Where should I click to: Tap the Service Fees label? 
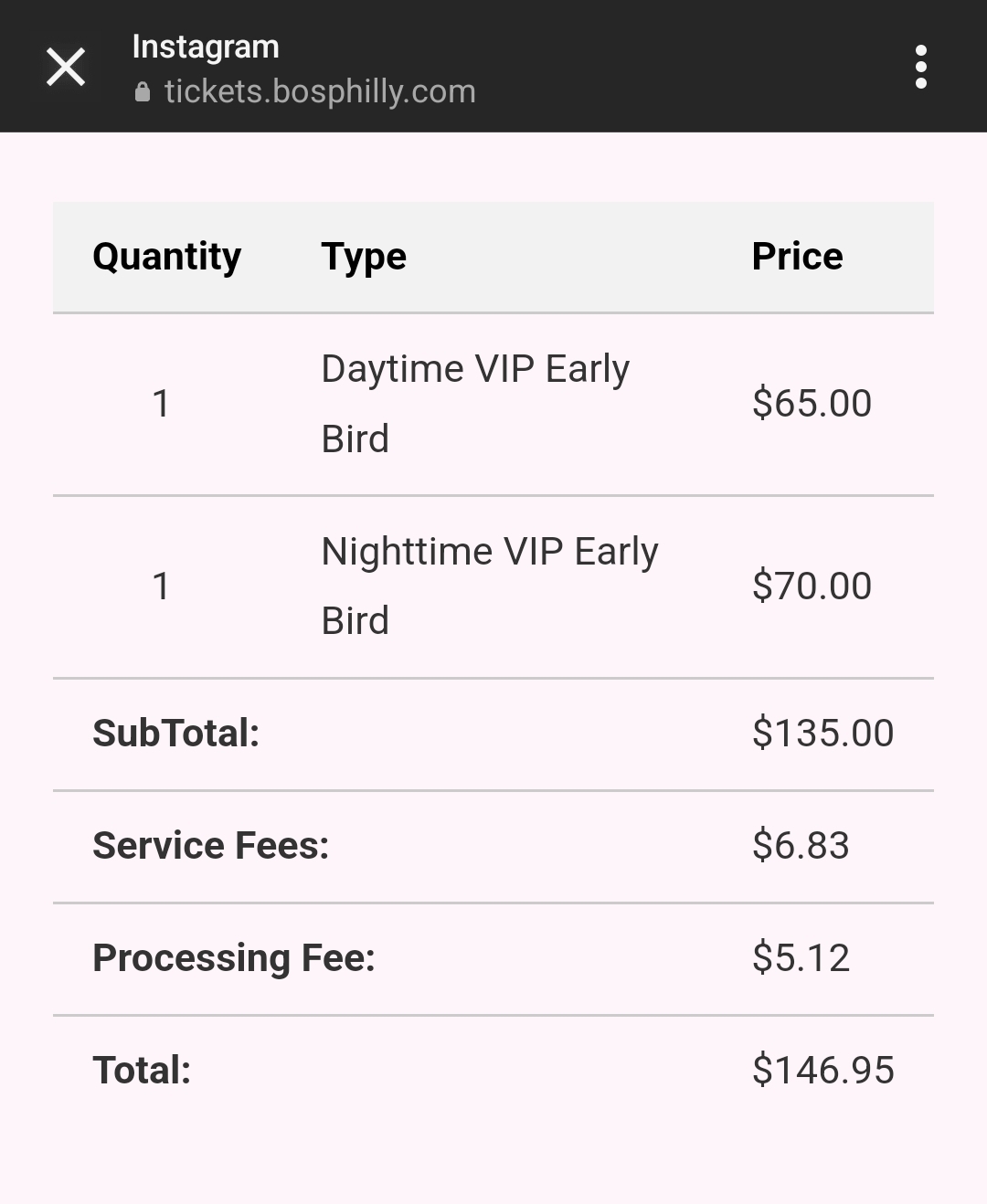click(x=211, y=845)
